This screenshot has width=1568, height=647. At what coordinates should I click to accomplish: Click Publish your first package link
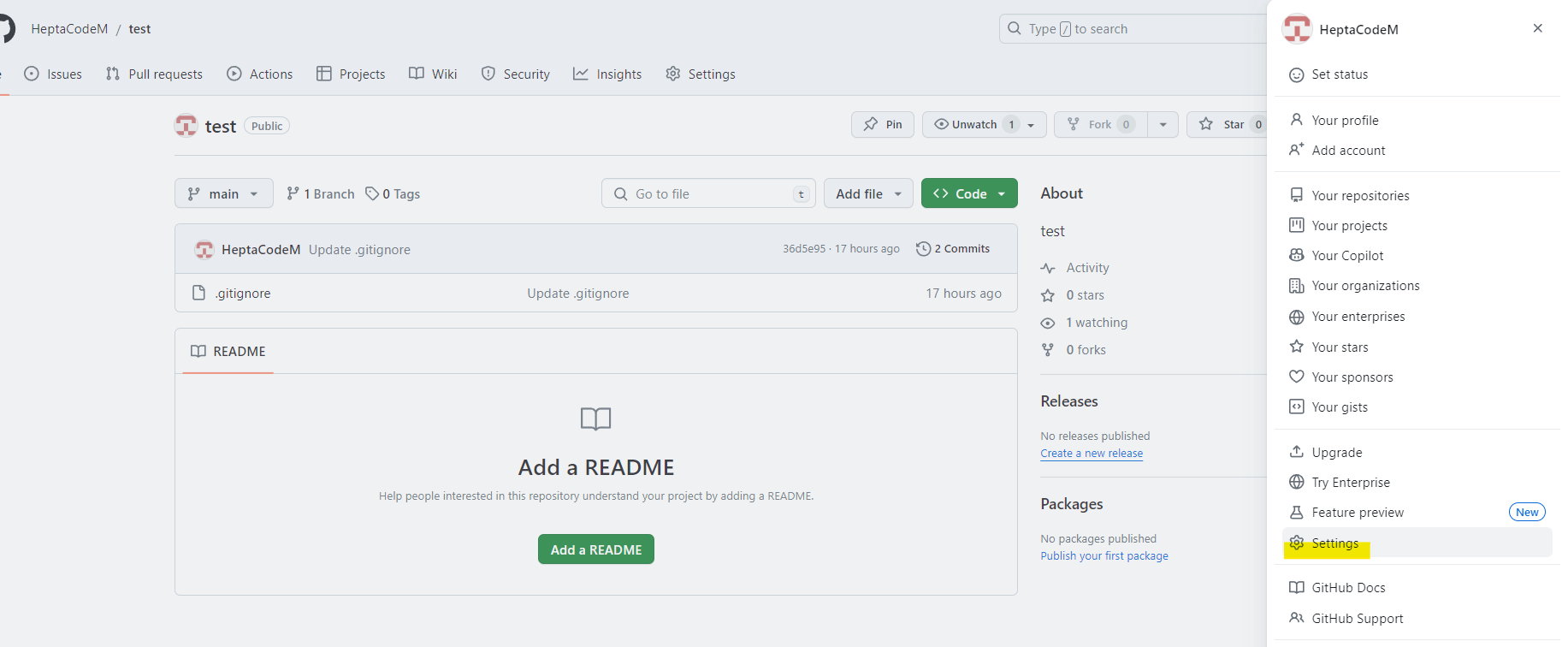(1104, 556)
